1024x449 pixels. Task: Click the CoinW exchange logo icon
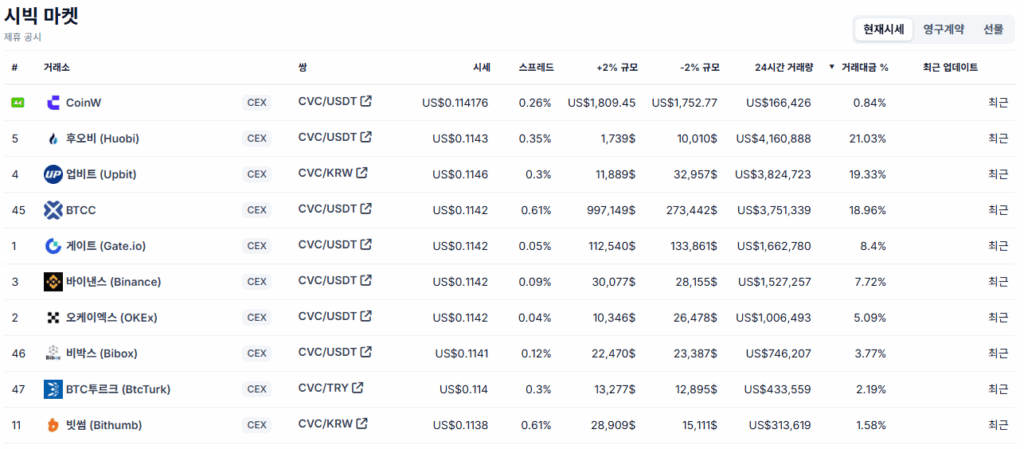pos(53,102)
